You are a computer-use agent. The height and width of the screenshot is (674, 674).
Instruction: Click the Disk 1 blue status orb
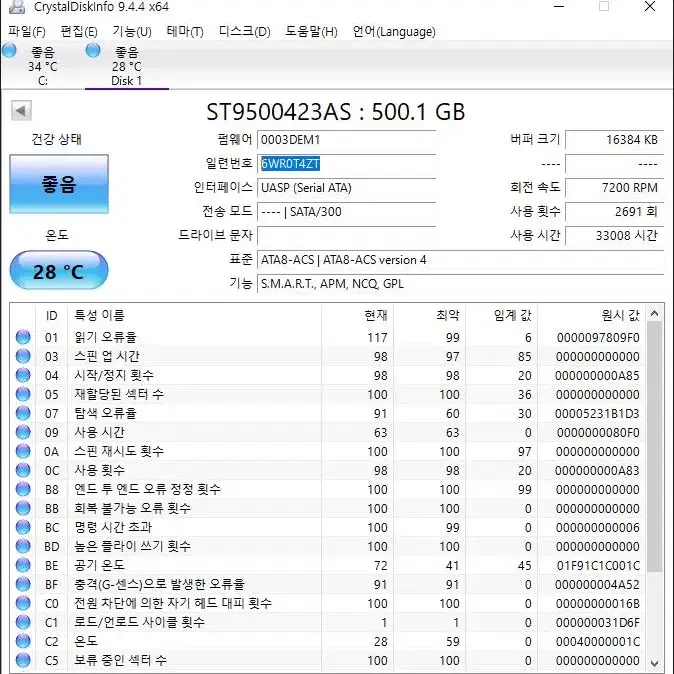(x=93, y=50)
